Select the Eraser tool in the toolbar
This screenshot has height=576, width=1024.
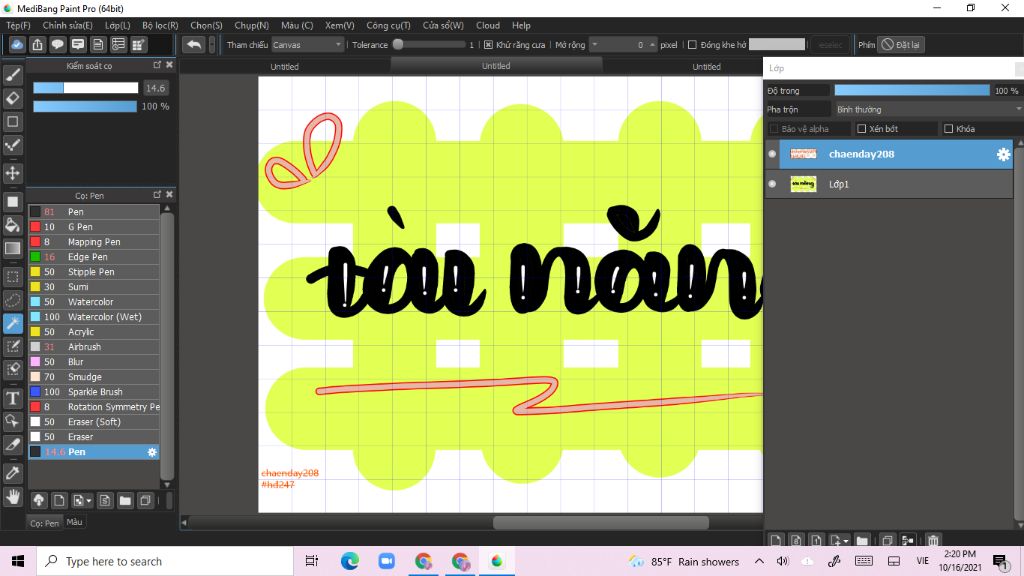coord(12,98)
